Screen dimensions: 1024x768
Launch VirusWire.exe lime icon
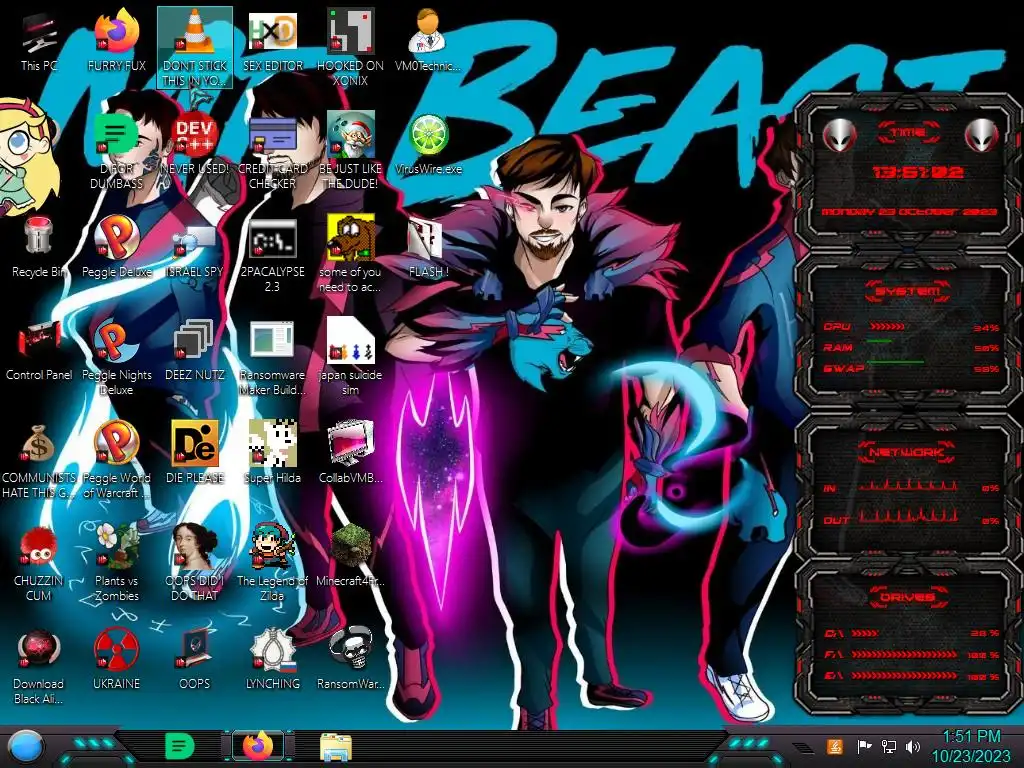(428, 144)
